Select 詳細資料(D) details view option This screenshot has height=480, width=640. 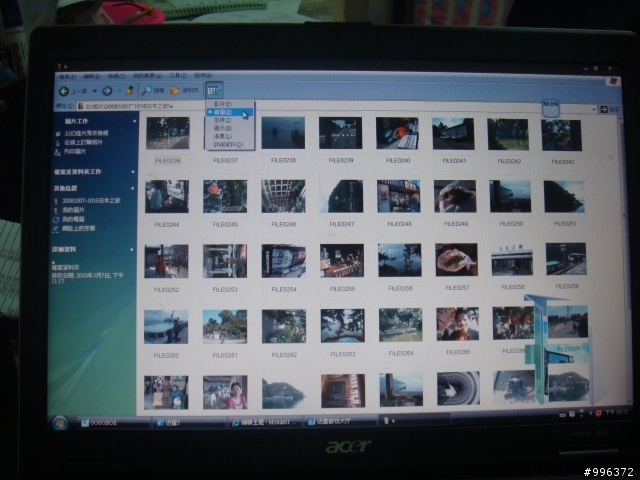(230, 144)
